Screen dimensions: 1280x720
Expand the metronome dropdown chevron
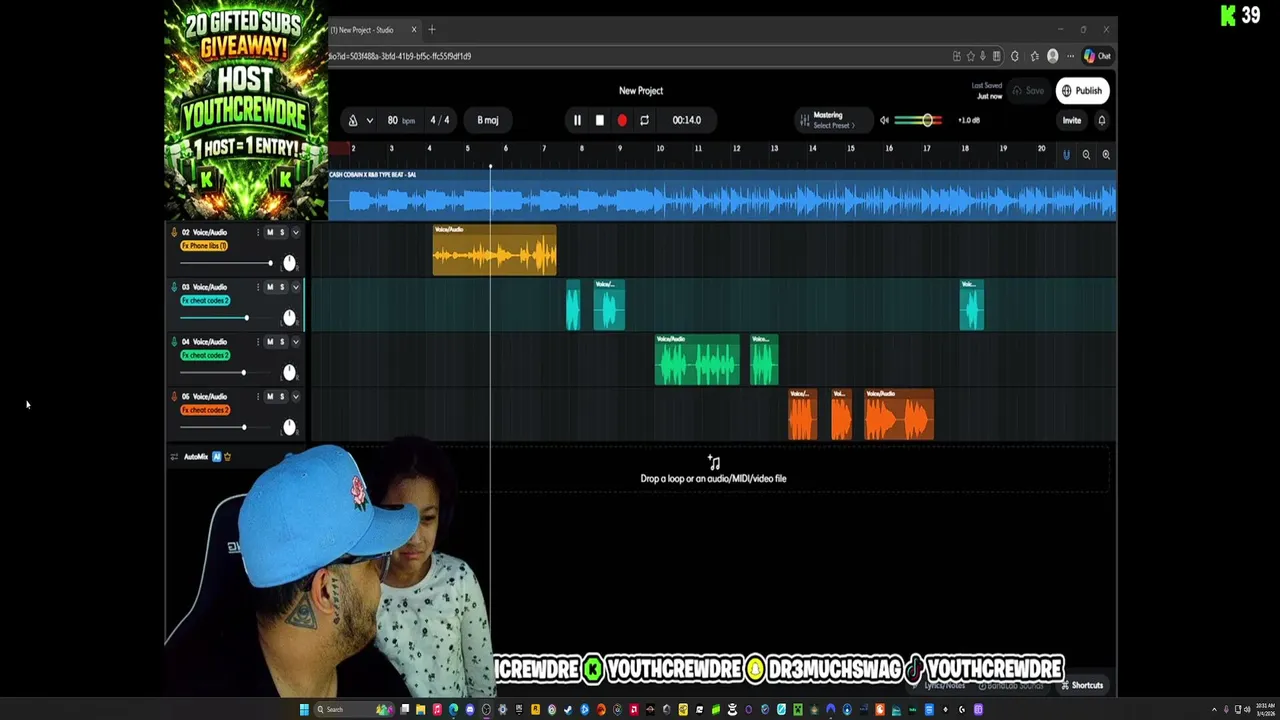click(369, 120)
